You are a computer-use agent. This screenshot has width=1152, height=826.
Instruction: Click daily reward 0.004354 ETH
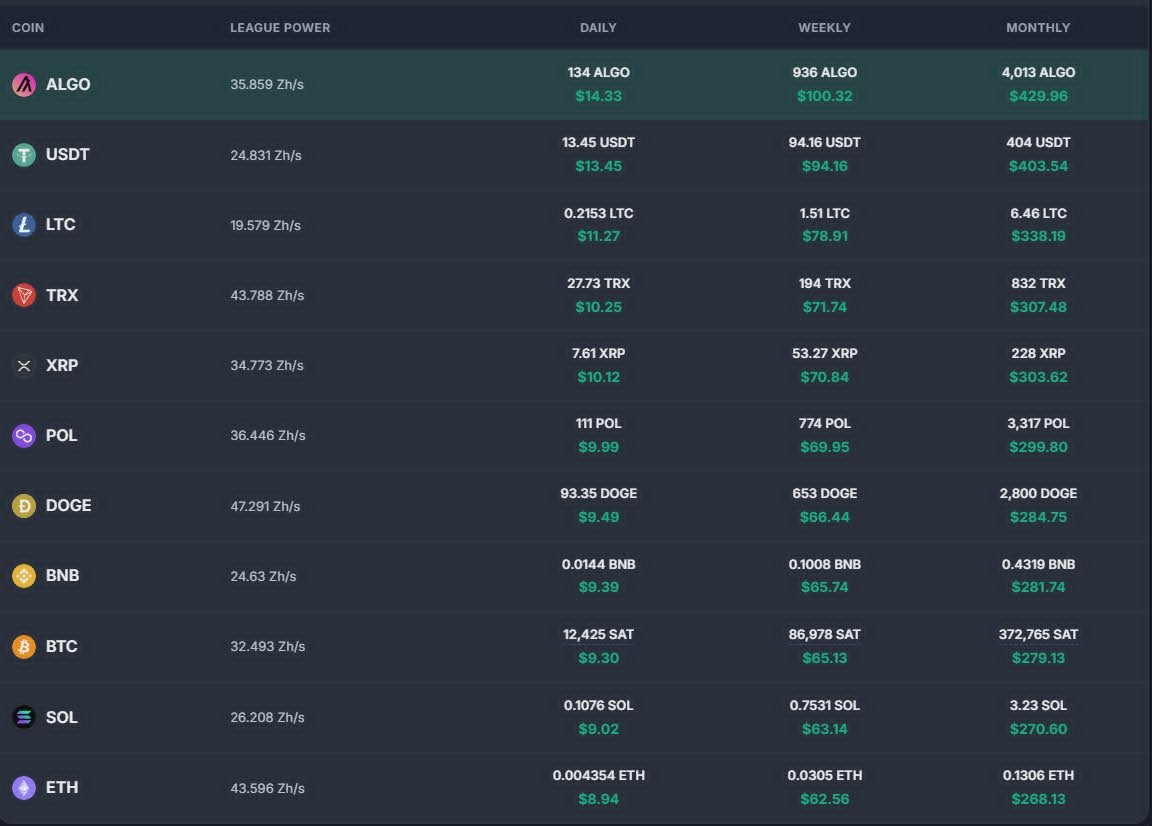(598, 775)
